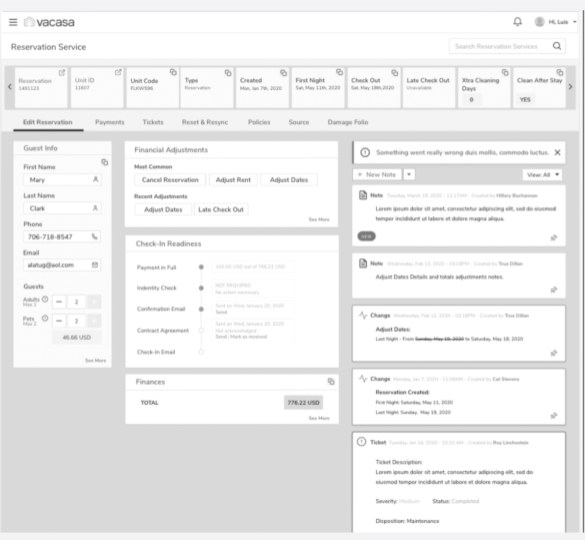The height and width of the screenshot is (540, 585).
Task: Click the Ticket entry alert icon
Action: (x=361, y=442)
